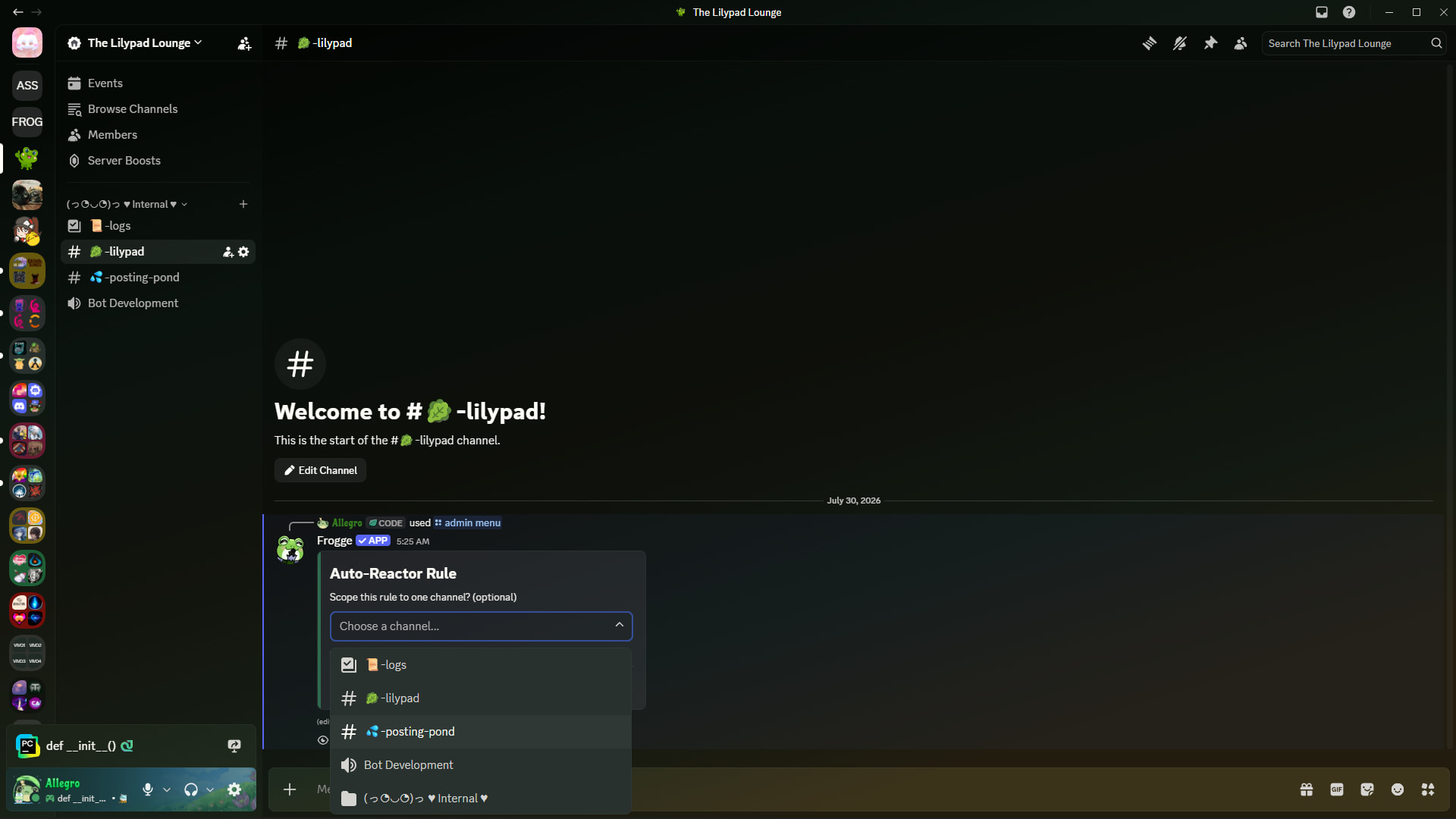
Task: Click the Edit Channel button
Action: point(320,470)
